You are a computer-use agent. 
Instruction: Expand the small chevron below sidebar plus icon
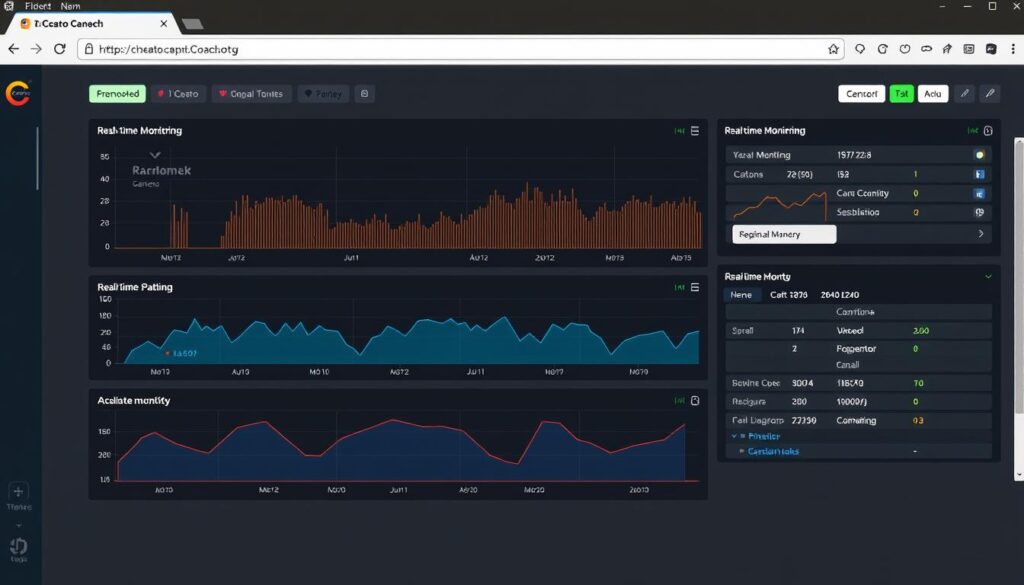pos(18,525)
